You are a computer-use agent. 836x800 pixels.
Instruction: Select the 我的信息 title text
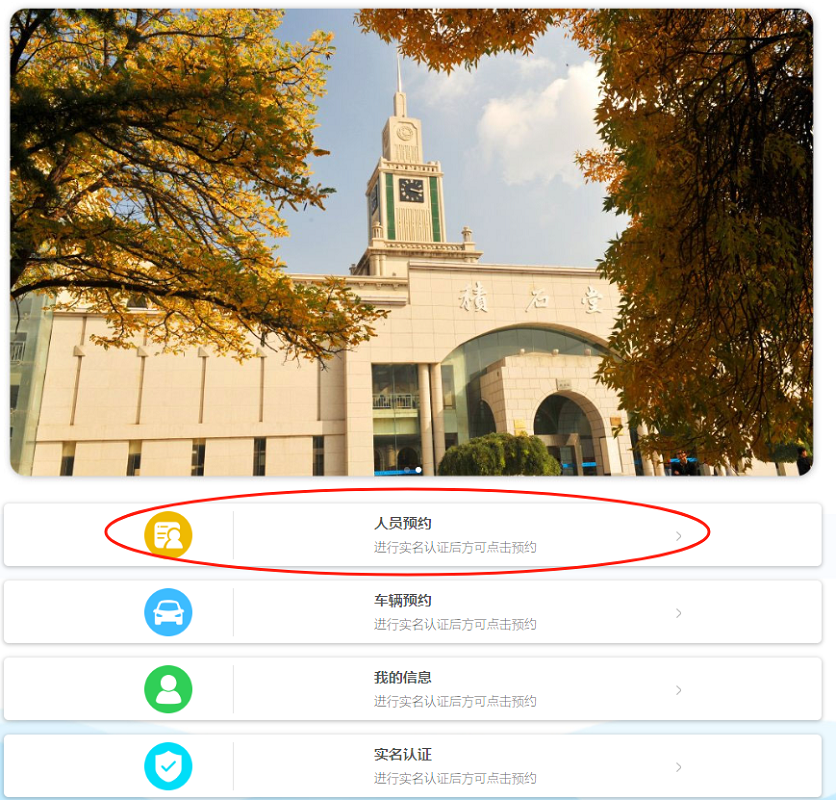tap(403, 677)
